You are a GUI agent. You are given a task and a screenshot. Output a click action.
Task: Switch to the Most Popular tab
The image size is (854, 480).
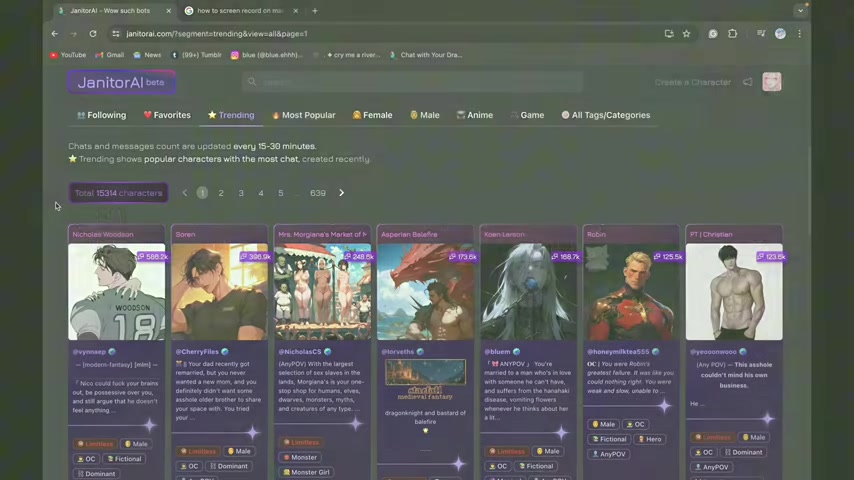tap(303, 115)
